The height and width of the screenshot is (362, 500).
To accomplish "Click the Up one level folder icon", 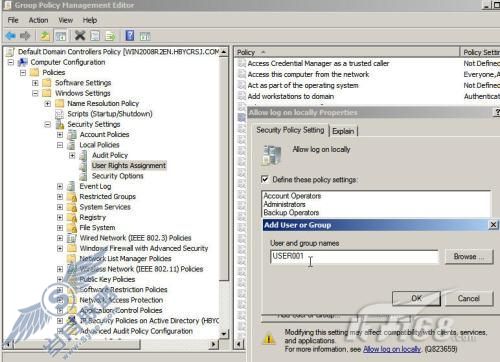I will click(x=45, y=35).
